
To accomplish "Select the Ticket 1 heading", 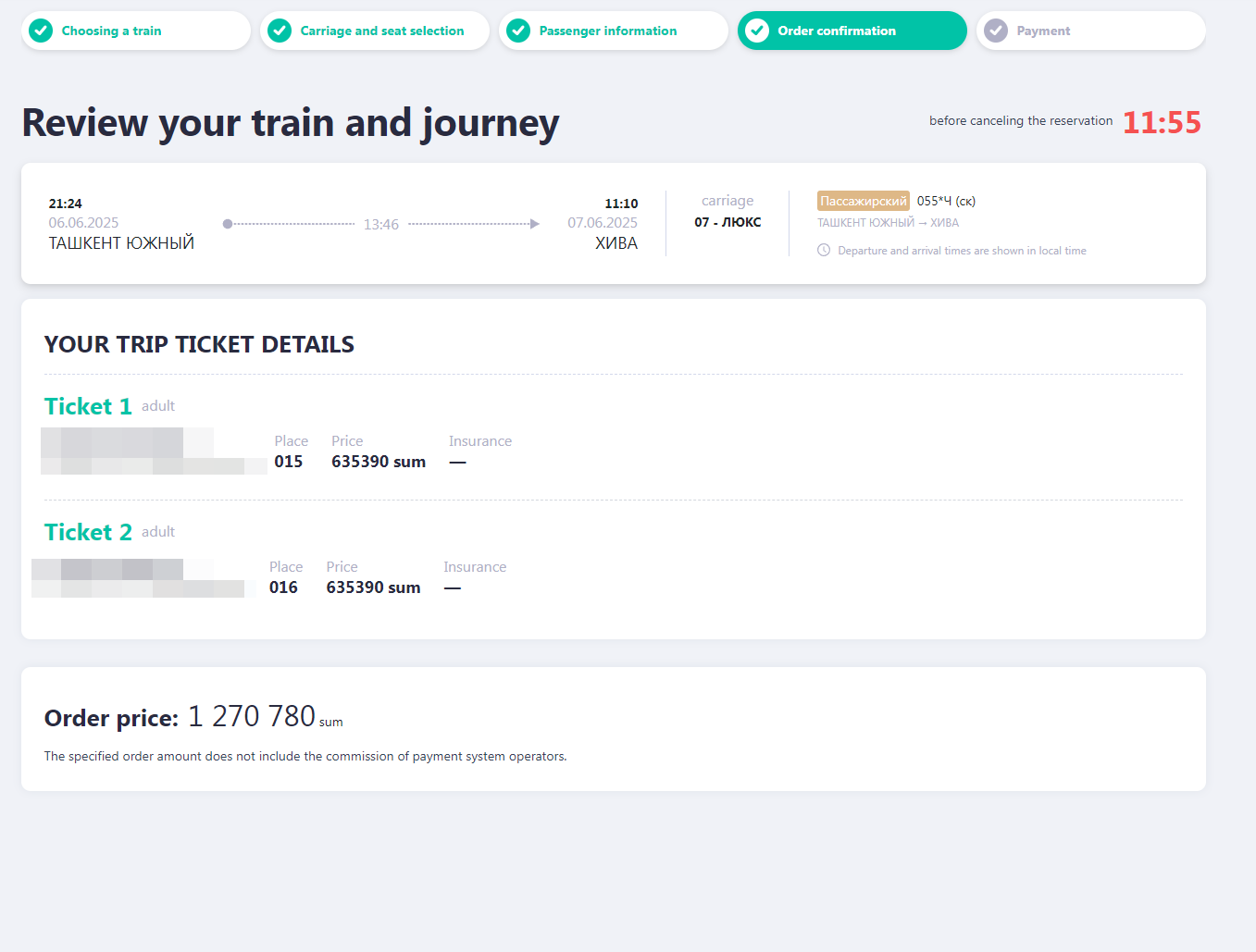I will 88,406.
